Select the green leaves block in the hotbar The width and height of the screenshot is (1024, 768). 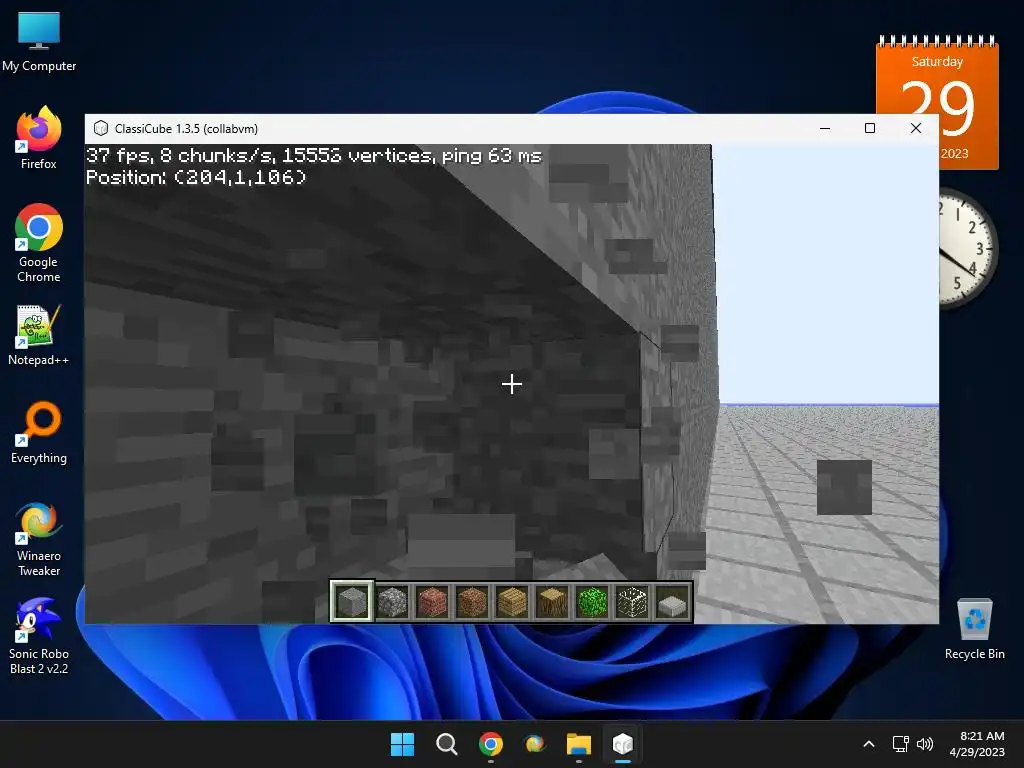tap(592, 601)
